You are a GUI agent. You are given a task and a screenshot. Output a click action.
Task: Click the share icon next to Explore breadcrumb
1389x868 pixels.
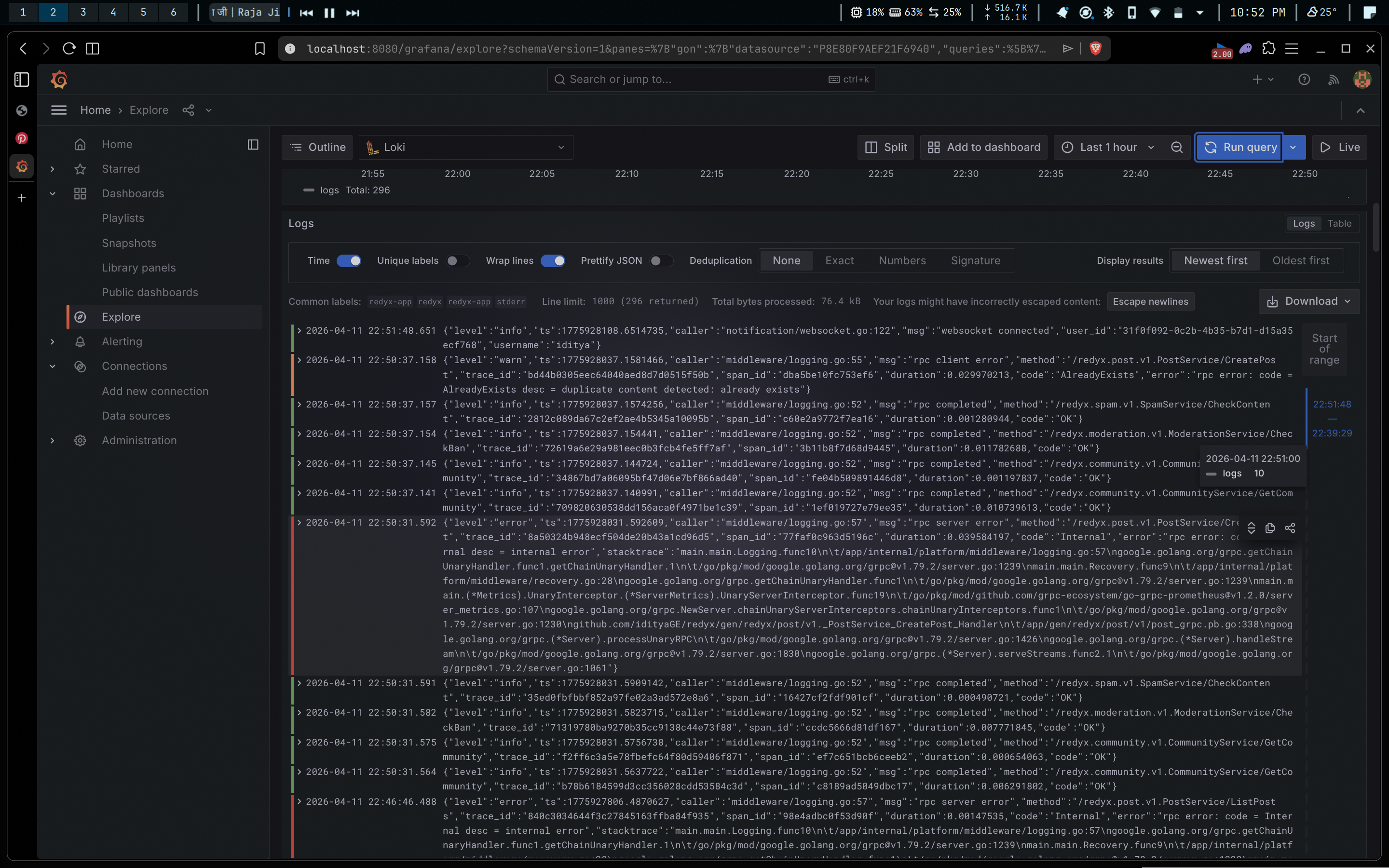point(188,110)
